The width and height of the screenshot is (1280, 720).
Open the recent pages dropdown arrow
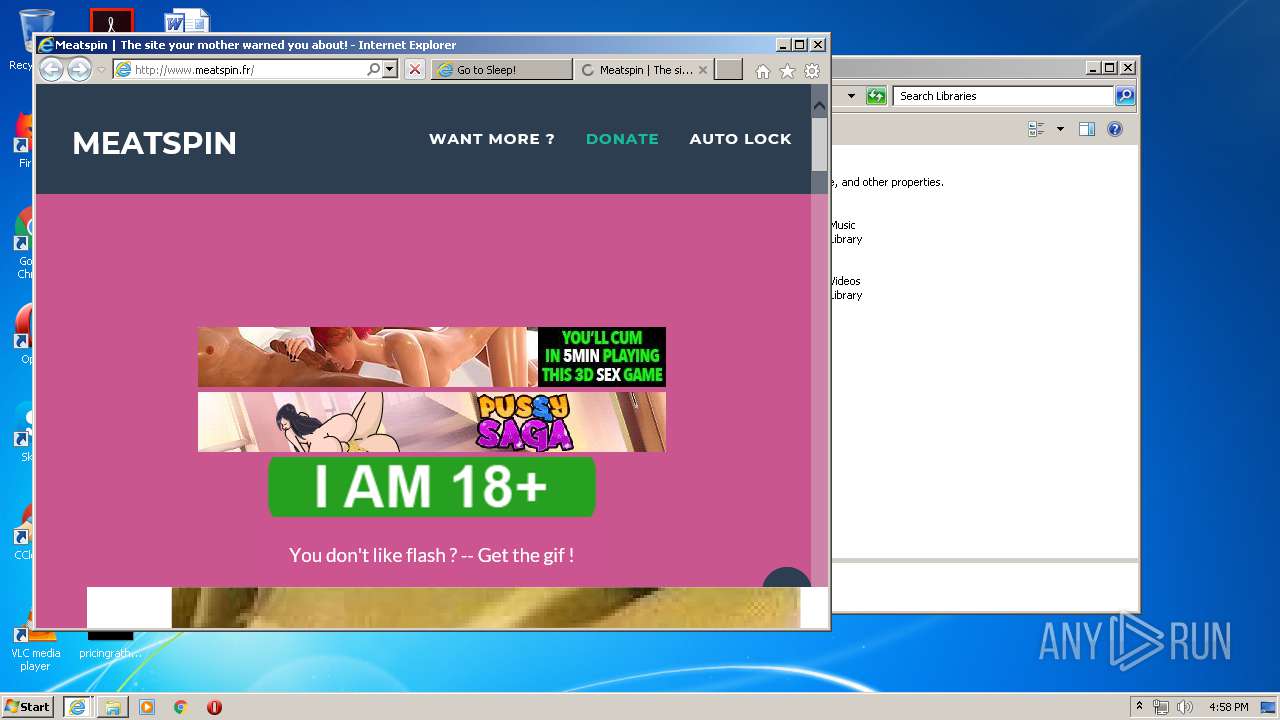[101, 70]
